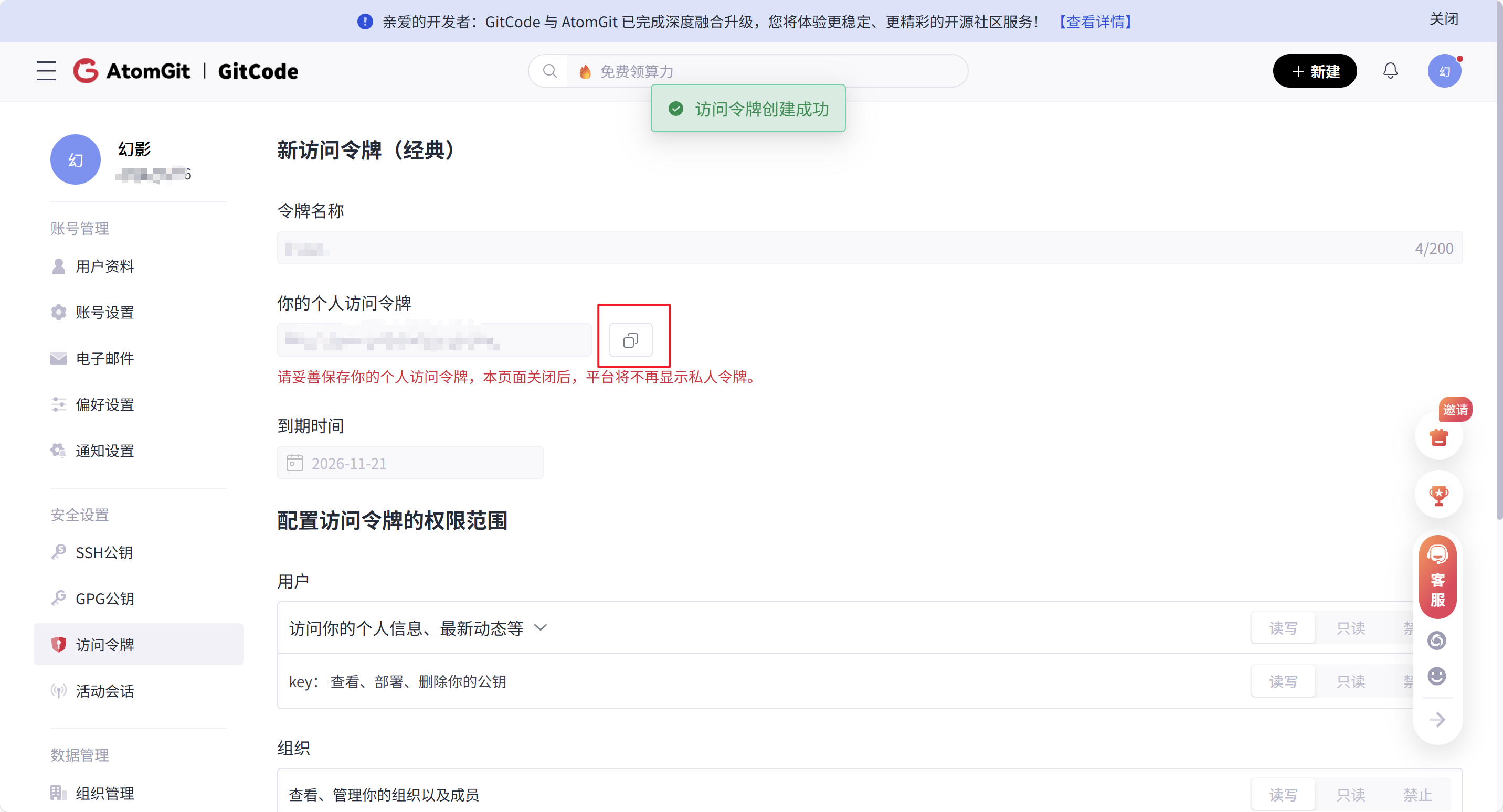Select 读写 for user info permission

(x=1283, y=628)
